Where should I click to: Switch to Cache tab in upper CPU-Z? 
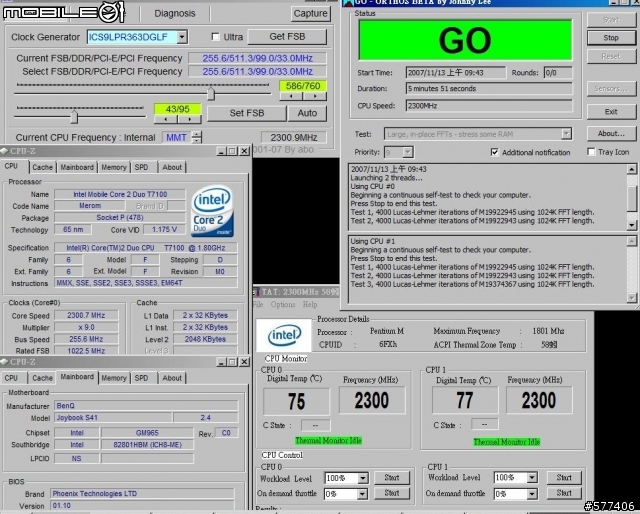pos(42,167)
